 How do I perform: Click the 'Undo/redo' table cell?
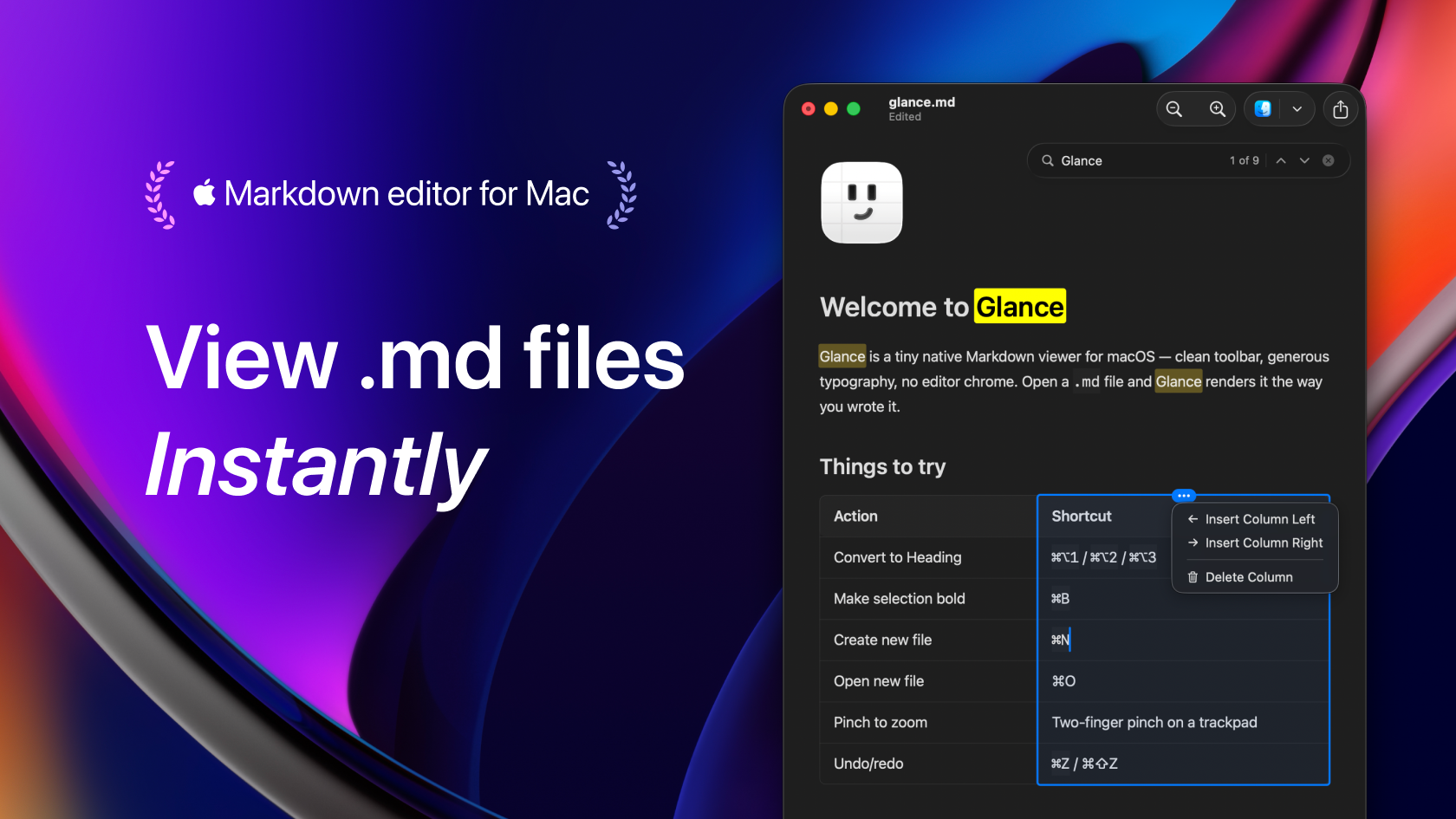coord(928,764)
